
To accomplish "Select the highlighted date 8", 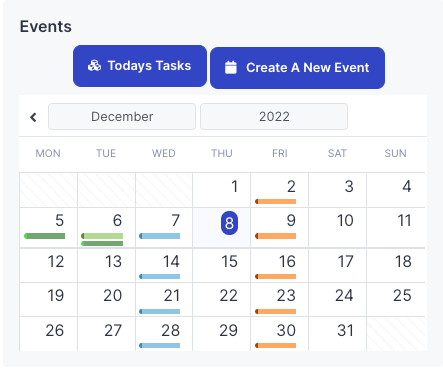I will (x=229, y=223).
